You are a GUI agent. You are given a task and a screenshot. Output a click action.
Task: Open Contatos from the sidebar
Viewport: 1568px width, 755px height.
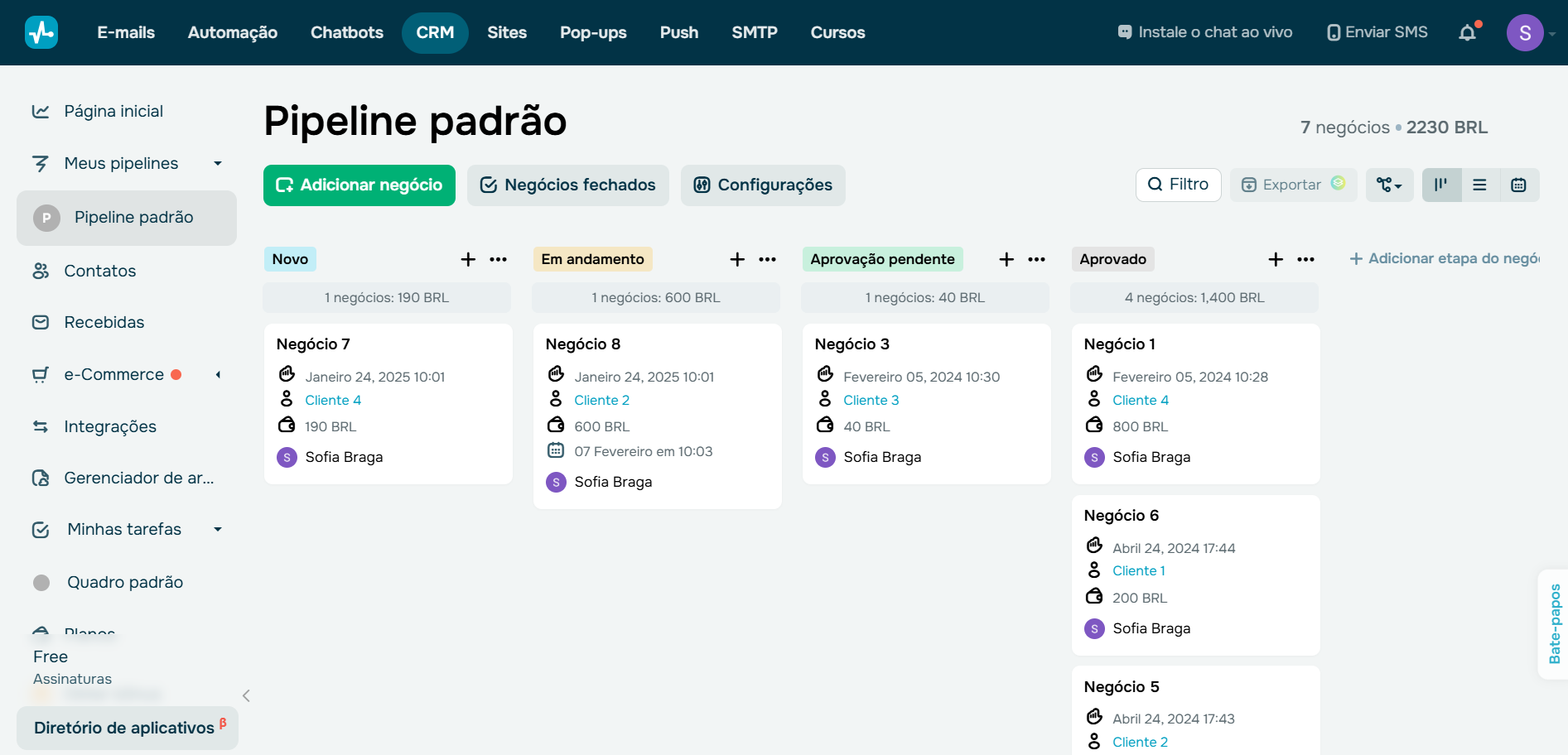99,271
